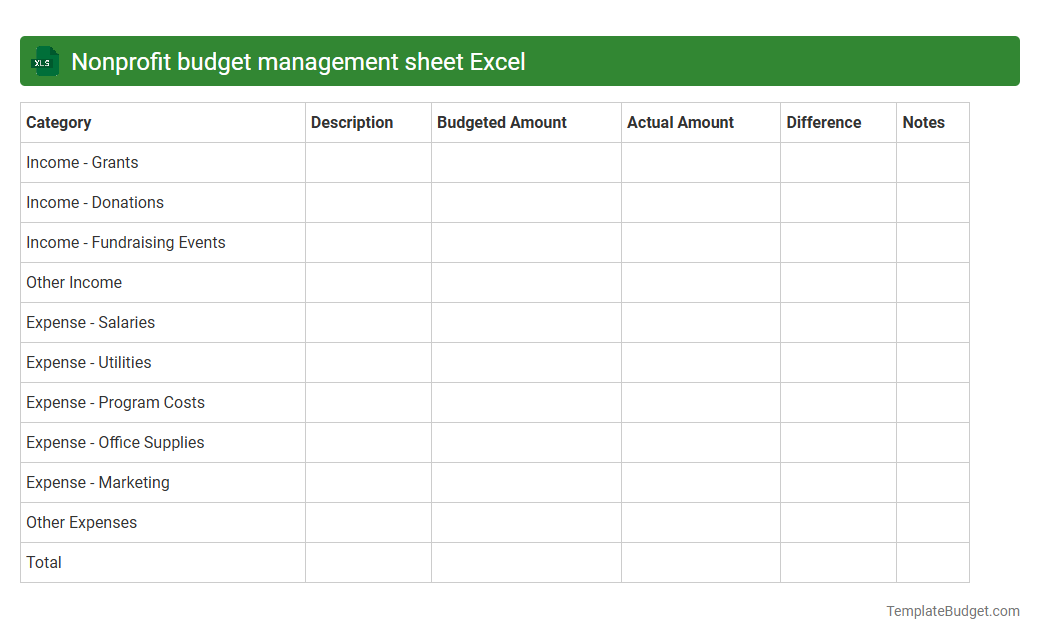
Task: Click the Total row label
Action: (x=44, y=562)
